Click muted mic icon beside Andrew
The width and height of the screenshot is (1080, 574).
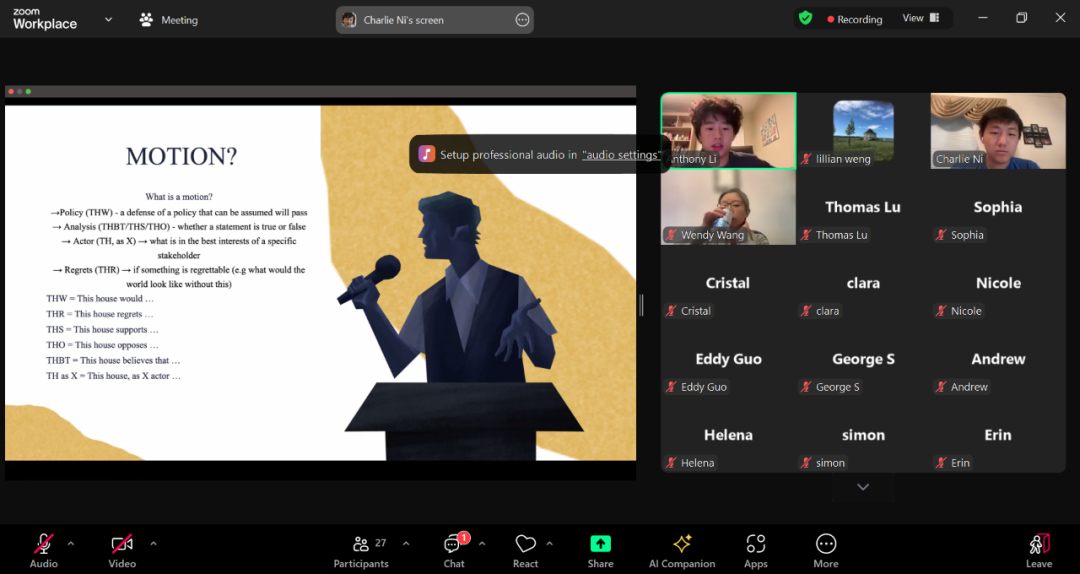pos(941,387)
